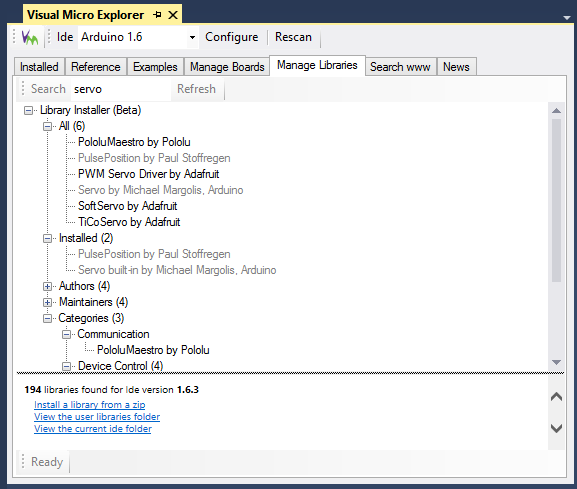Select Servo by Michael Margolis, Arduino

point(161,190)
